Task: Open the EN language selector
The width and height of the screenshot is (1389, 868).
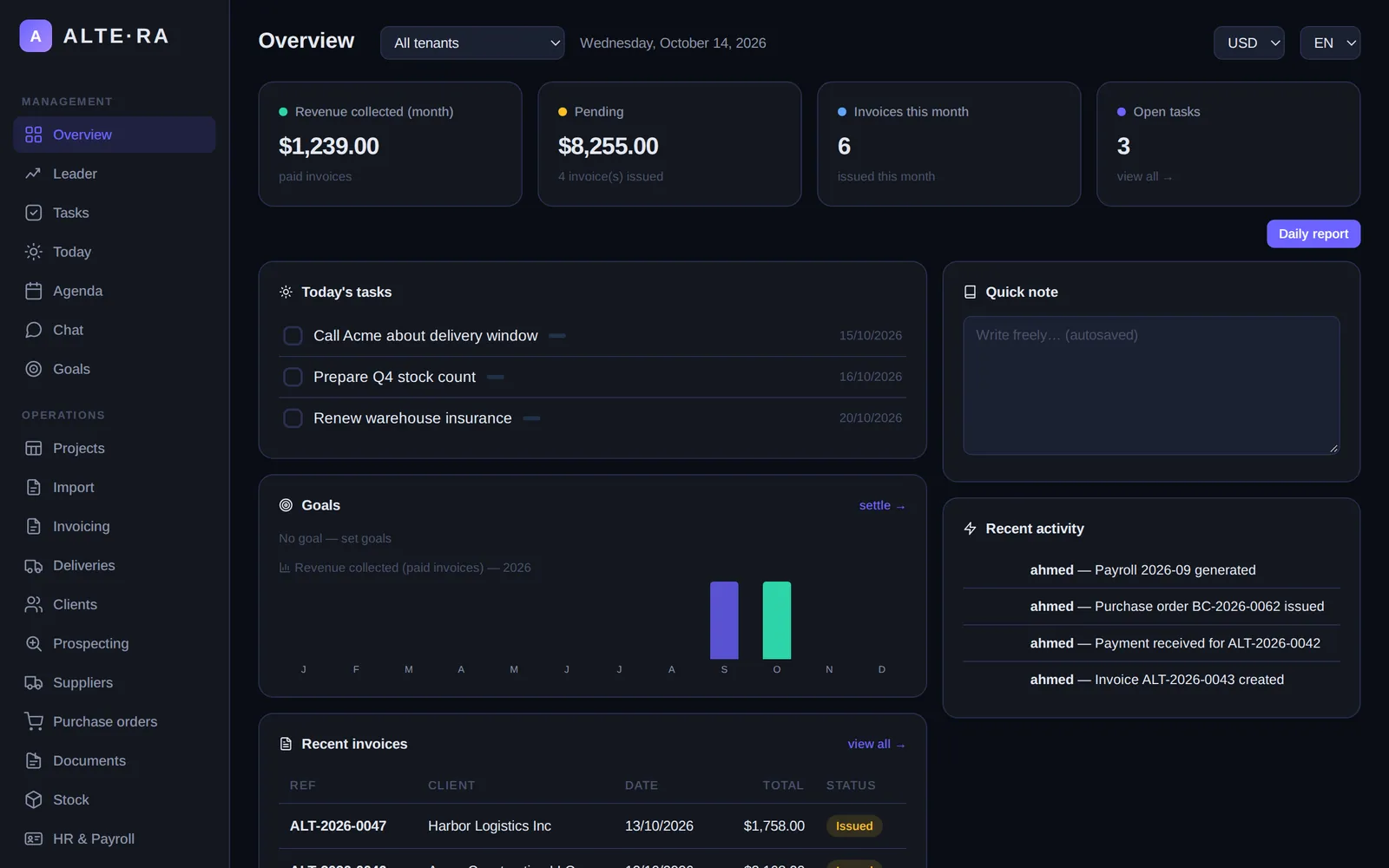Action: pyautogui.click(x=1330, y=43)
